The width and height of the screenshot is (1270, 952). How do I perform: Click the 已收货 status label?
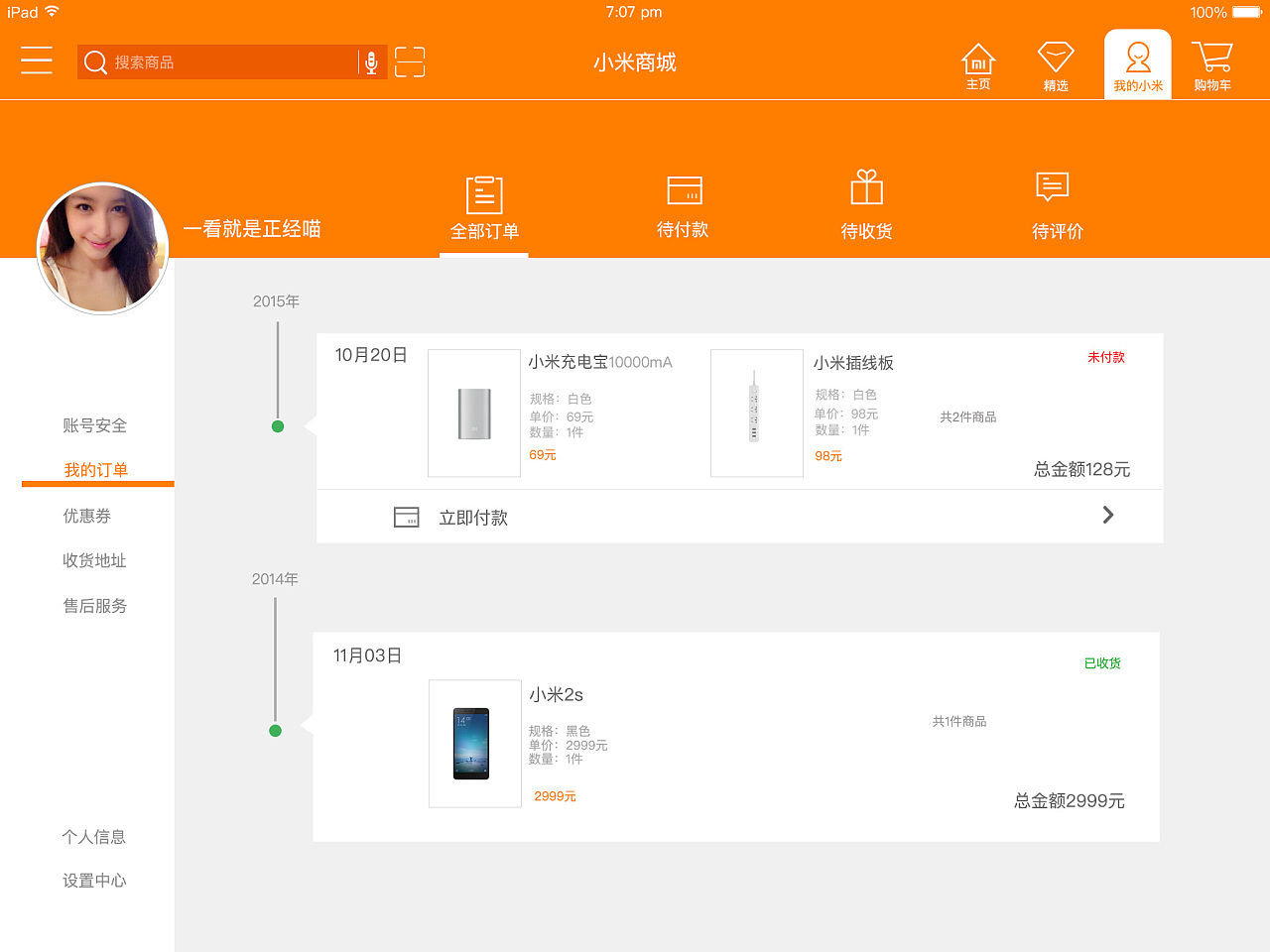click(1102, 663)
